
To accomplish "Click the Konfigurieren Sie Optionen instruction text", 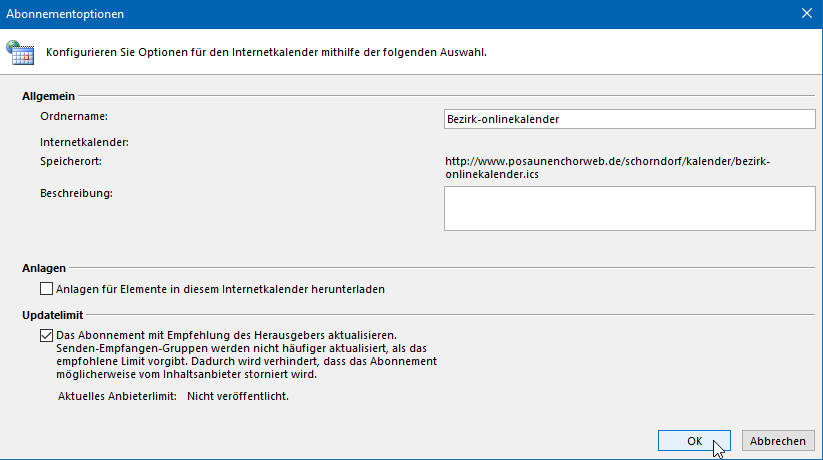I will point(266,53).
